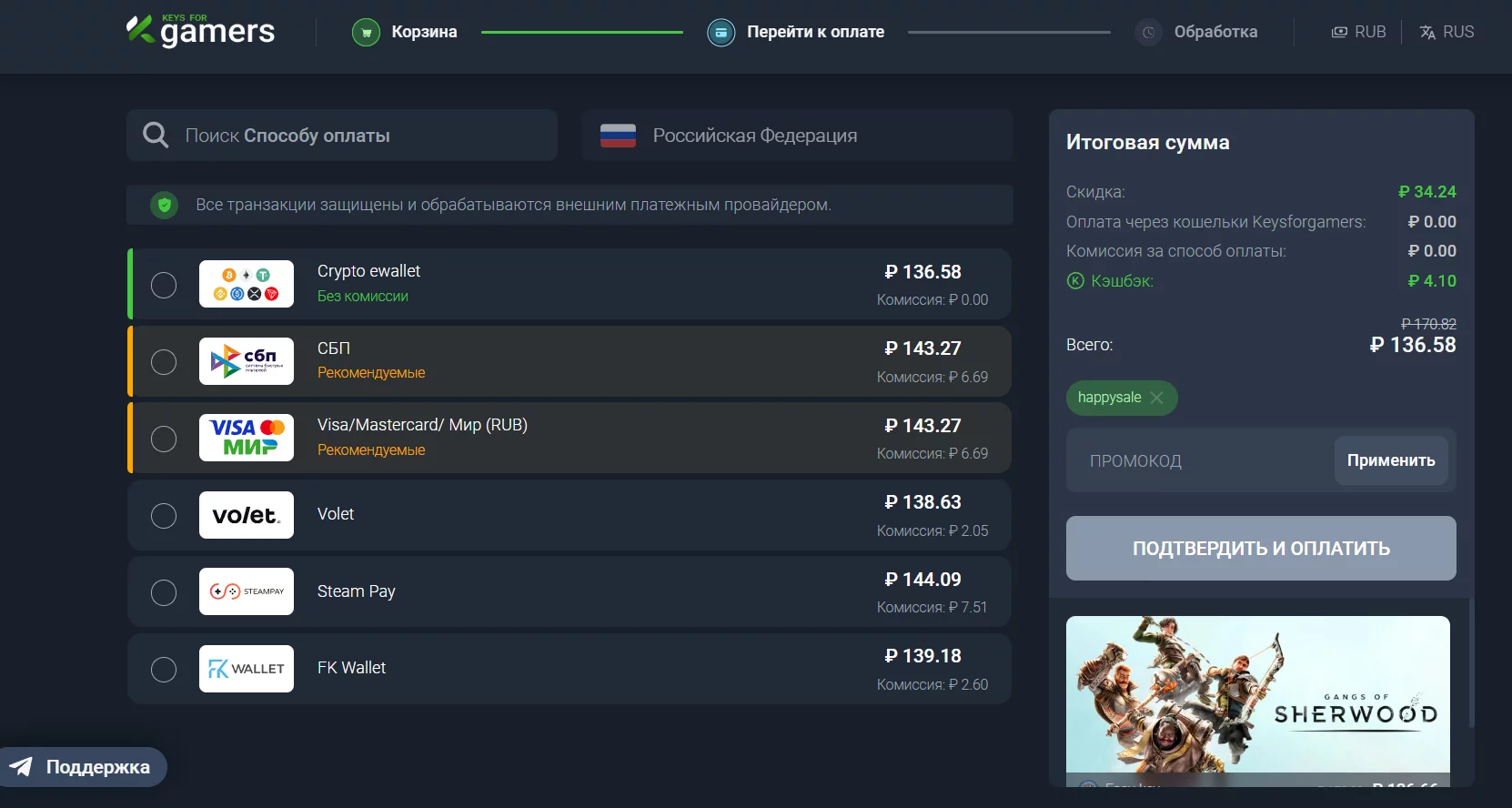Select the Crypto ewallet radio button
Image resolution: width=1512 pixels, height=808 pixels.
(x=164, y=285)
